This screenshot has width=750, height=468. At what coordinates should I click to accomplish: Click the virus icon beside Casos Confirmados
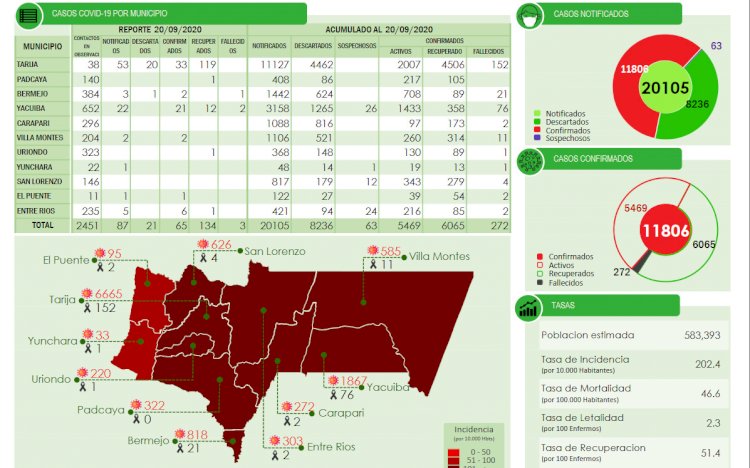point(530,161)
